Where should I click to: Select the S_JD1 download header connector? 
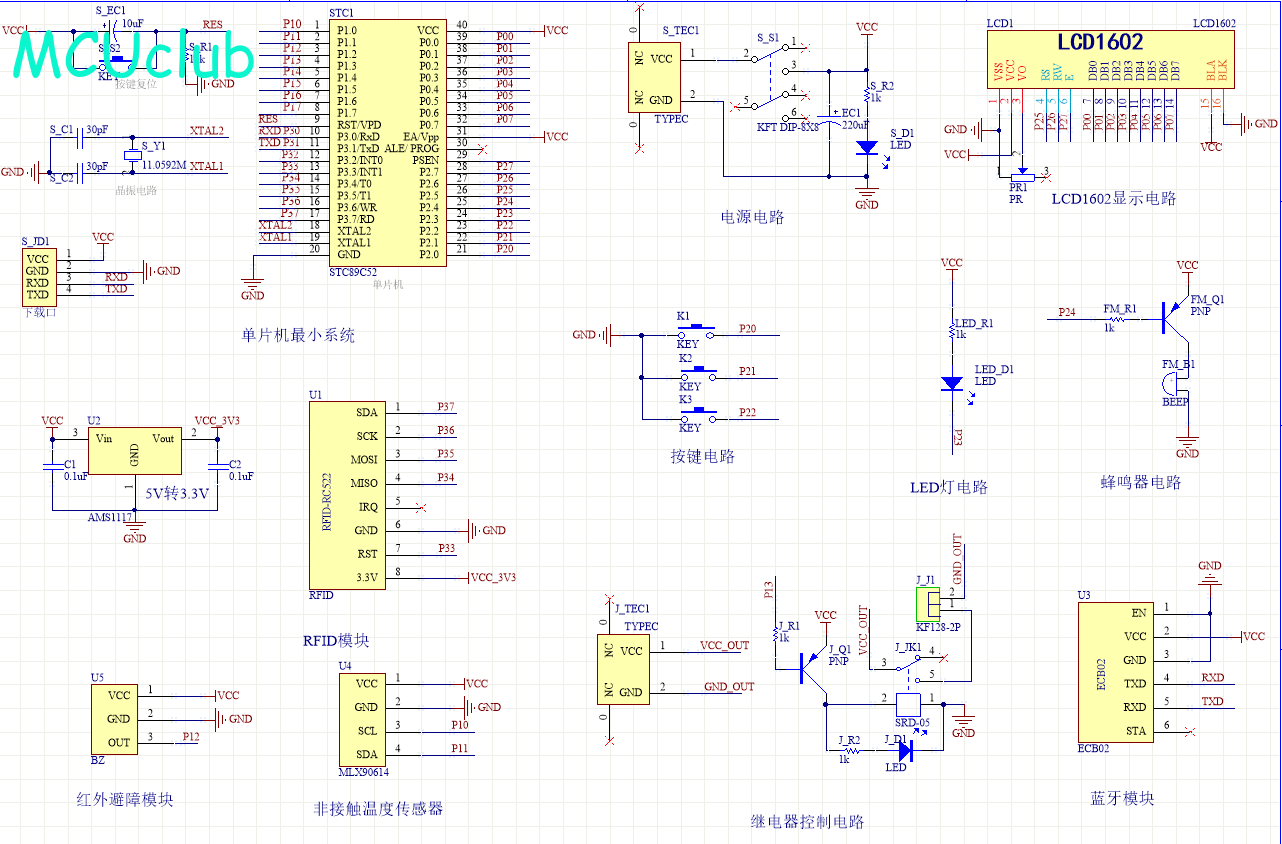tap(38, 277)
